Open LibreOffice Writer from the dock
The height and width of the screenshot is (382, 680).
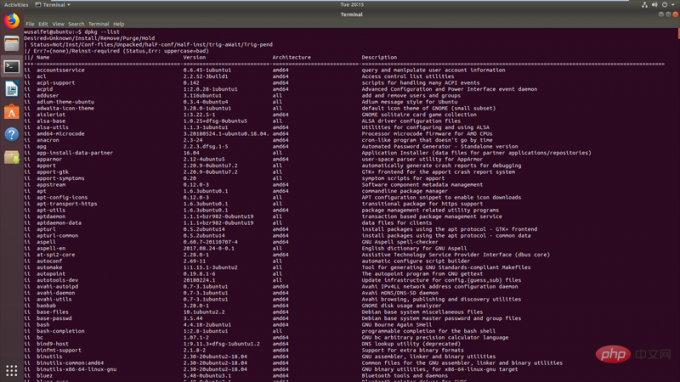tap(12, 89)
